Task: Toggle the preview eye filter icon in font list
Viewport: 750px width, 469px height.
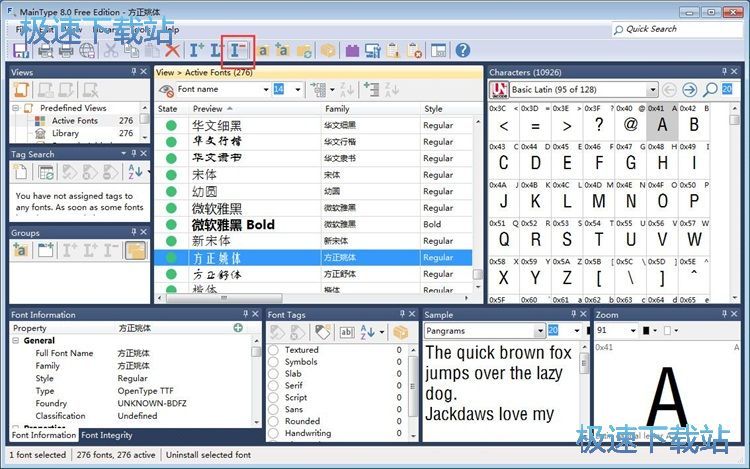Action: pos(166,90)
